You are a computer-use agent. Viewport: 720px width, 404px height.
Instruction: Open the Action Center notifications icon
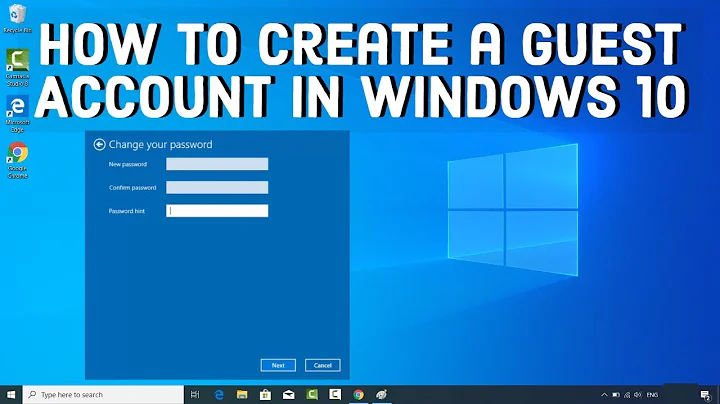[x=706, y=395]
